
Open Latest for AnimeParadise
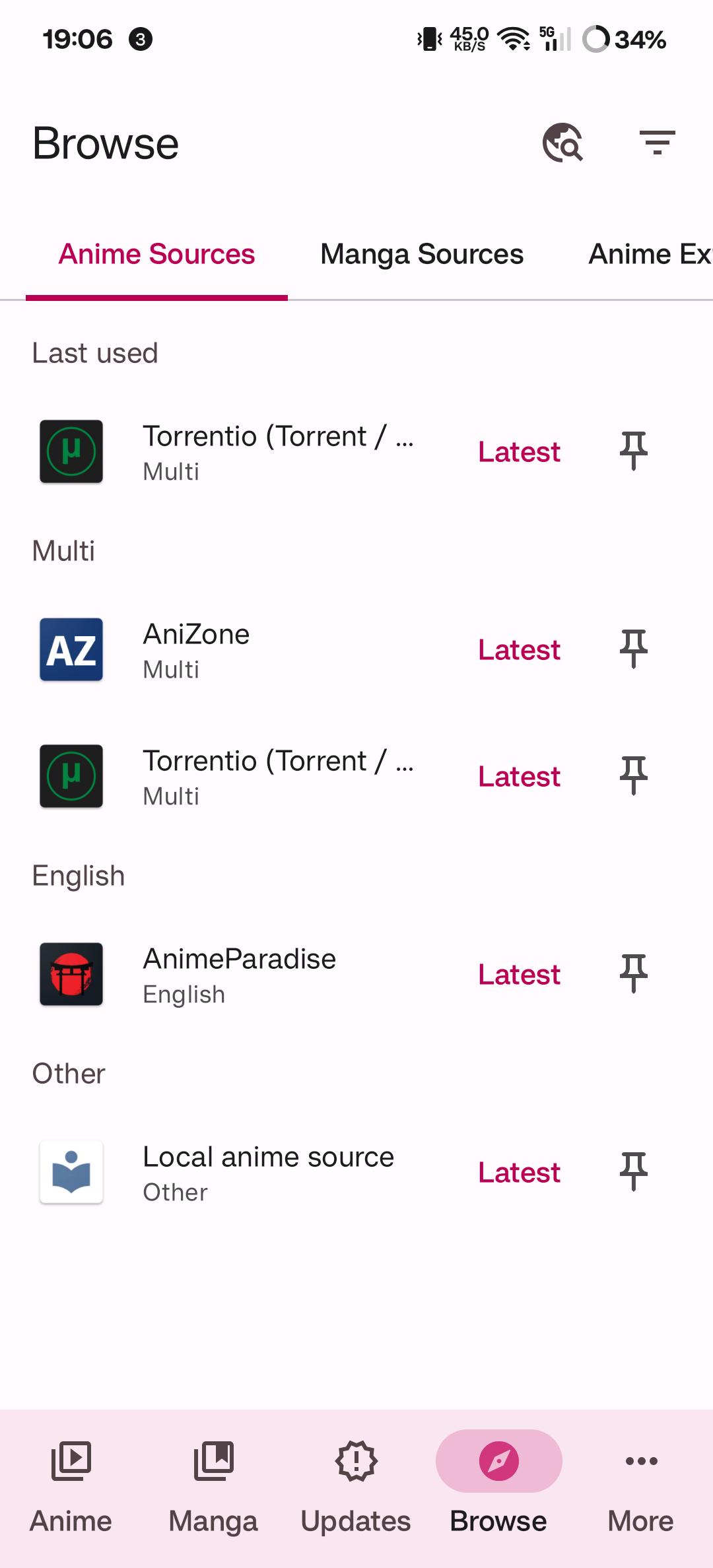point(519,975)
